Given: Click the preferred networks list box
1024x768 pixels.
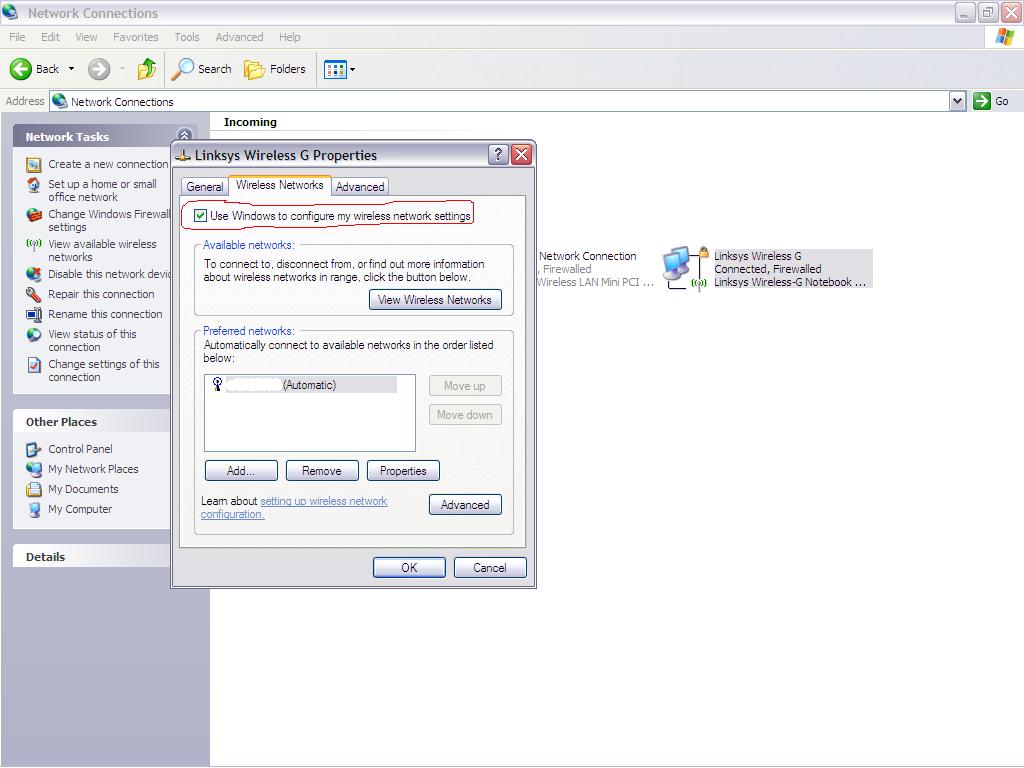Looking at the screenshot, I should click(310, 413).
